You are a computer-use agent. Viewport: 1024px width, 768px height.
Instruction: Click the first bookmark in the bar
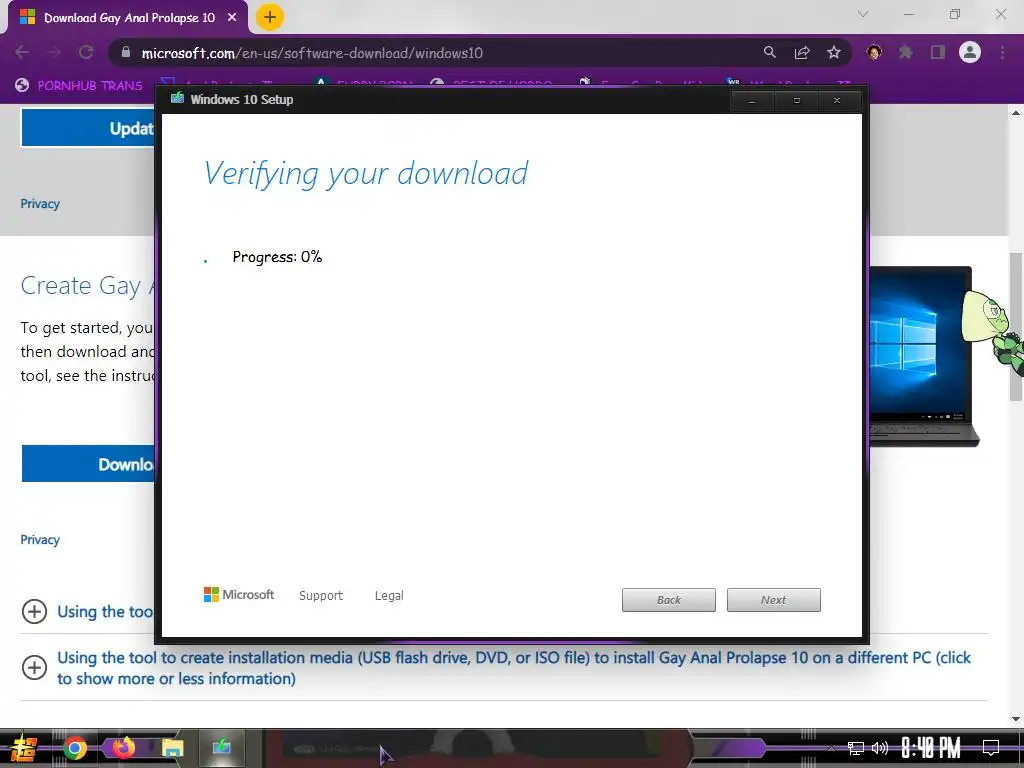tap(79, 85)
